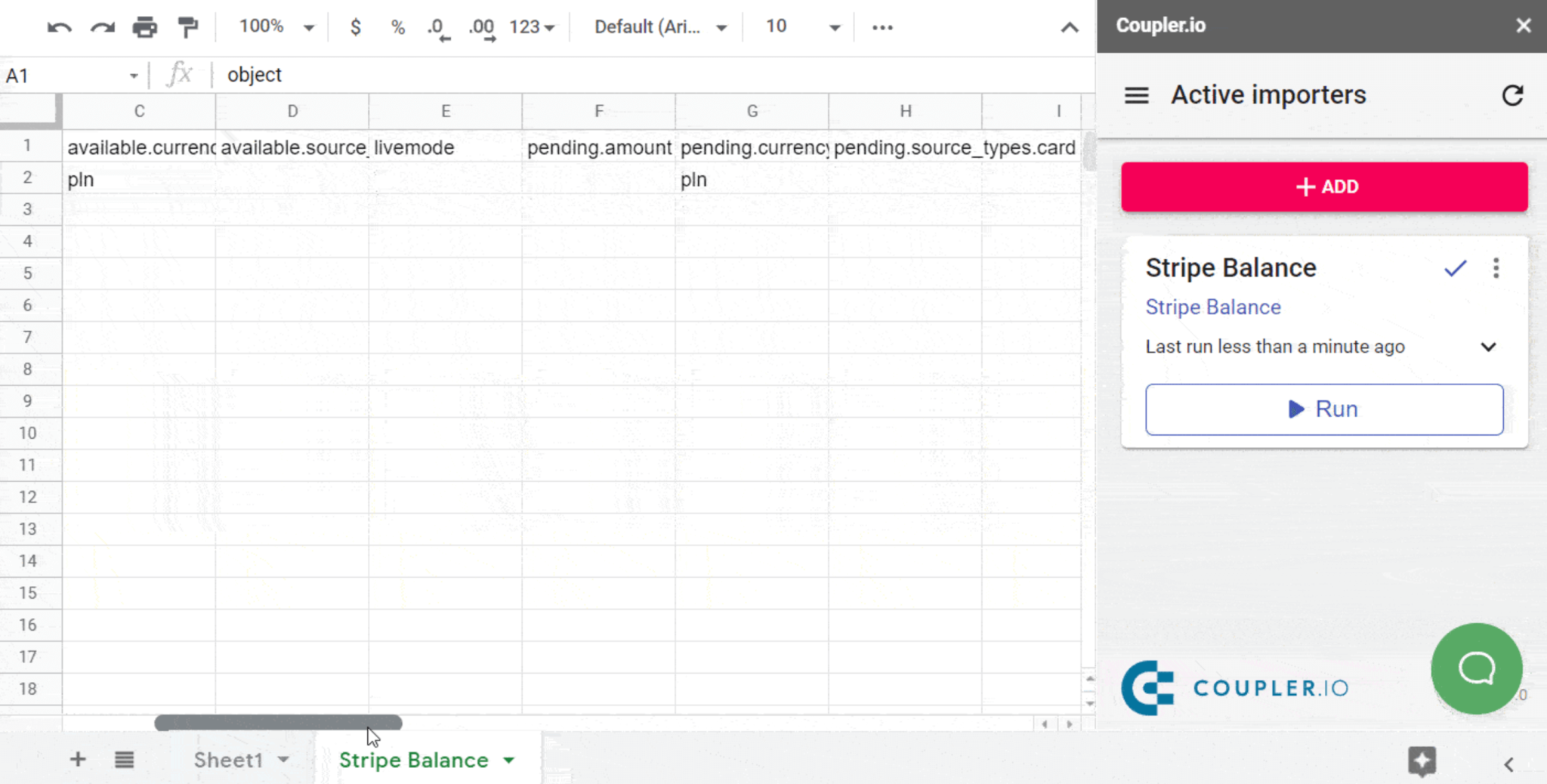
Task: Run the Stripe Balance importer
Action: pos(1323,409)
